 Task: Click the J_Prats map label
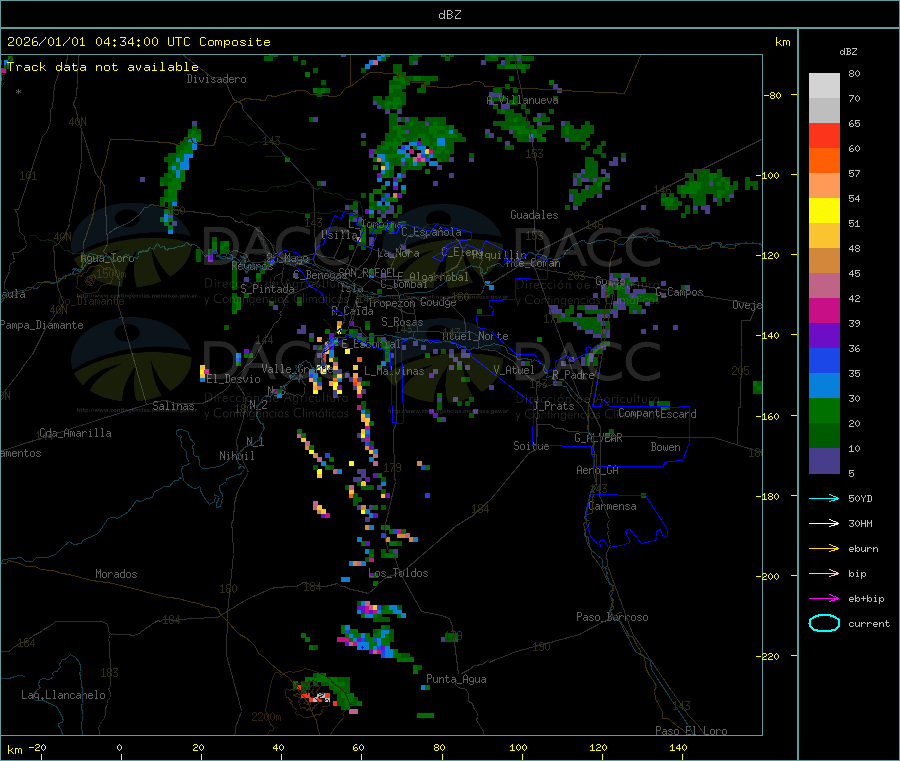553,406
